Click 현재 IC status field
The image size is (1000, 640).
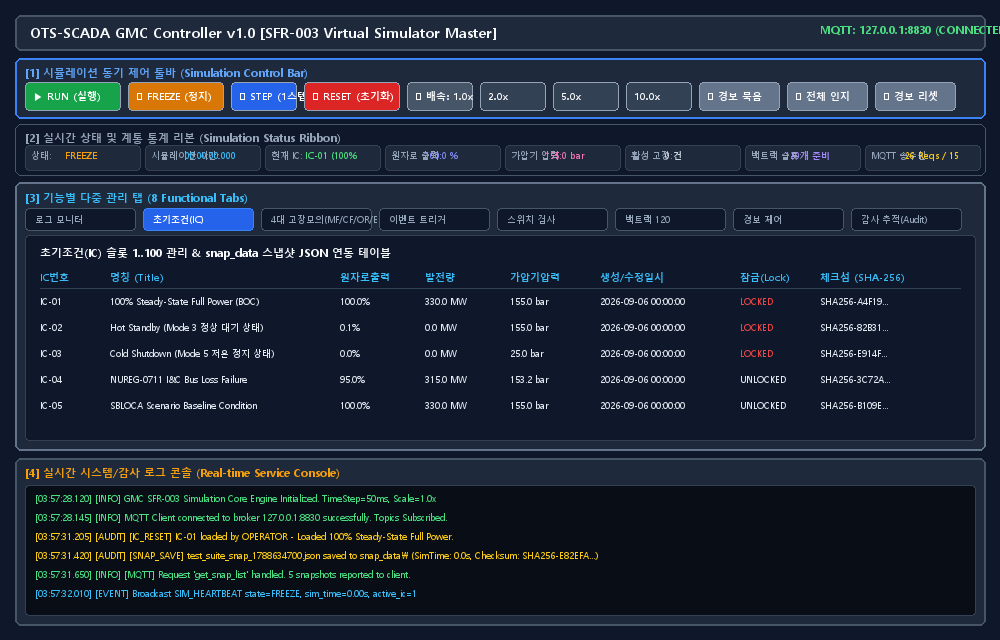pyautogui.click(x=323, y=158)
